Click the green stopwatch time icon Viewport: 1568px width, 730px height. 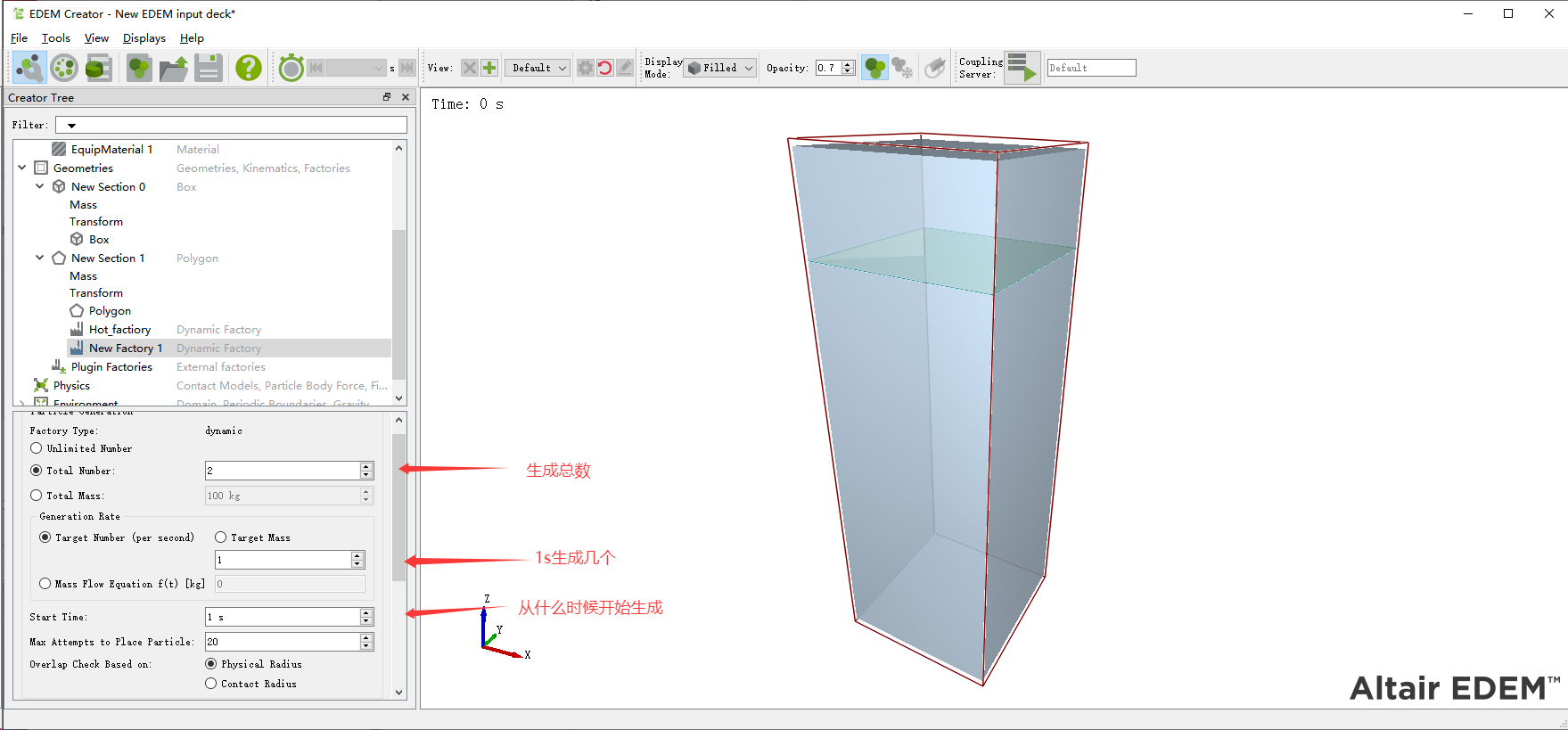(x=291, y=68)
